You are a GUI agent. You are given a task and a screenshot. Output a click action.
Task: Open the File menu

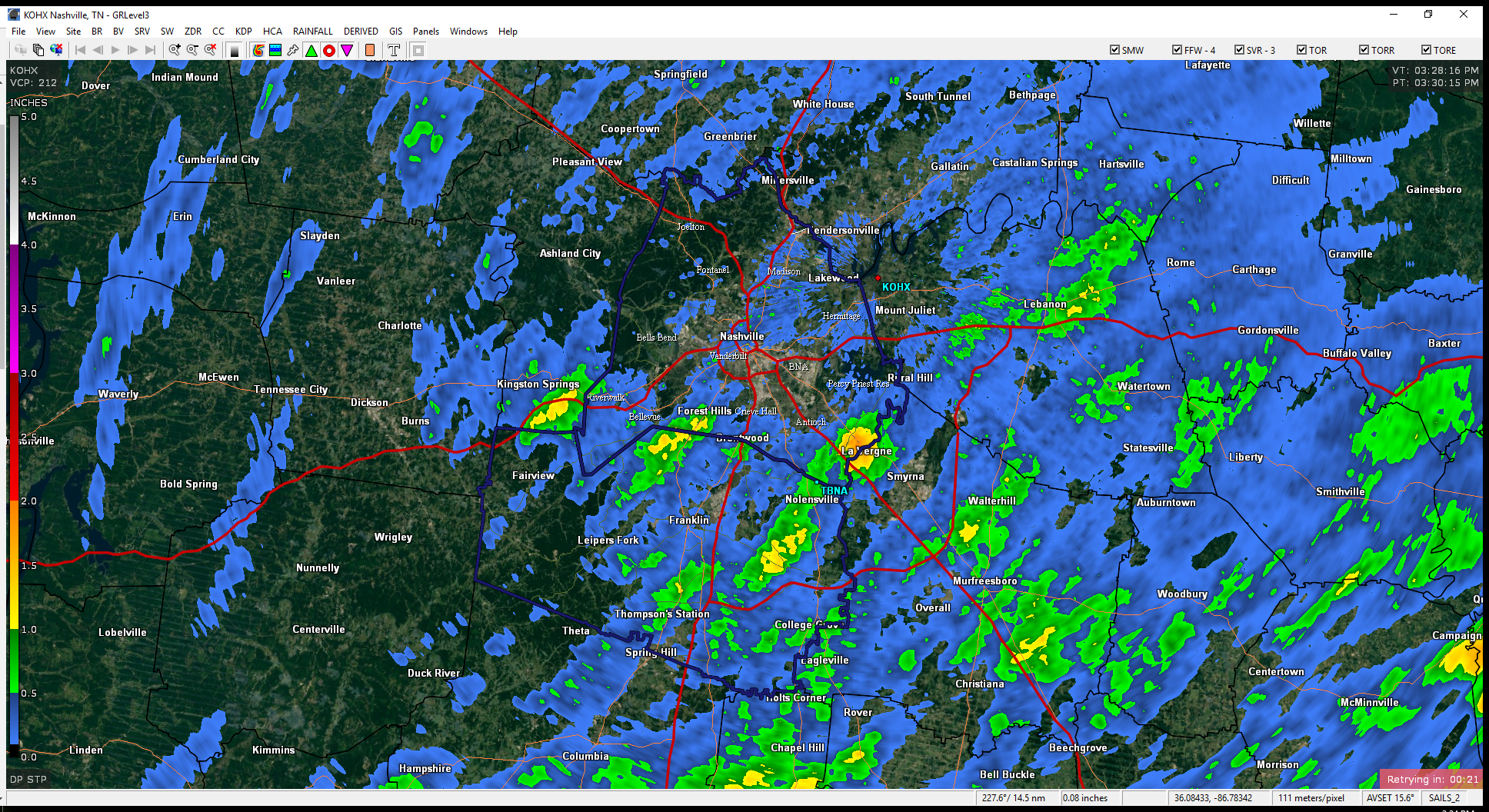pos(18,32)
